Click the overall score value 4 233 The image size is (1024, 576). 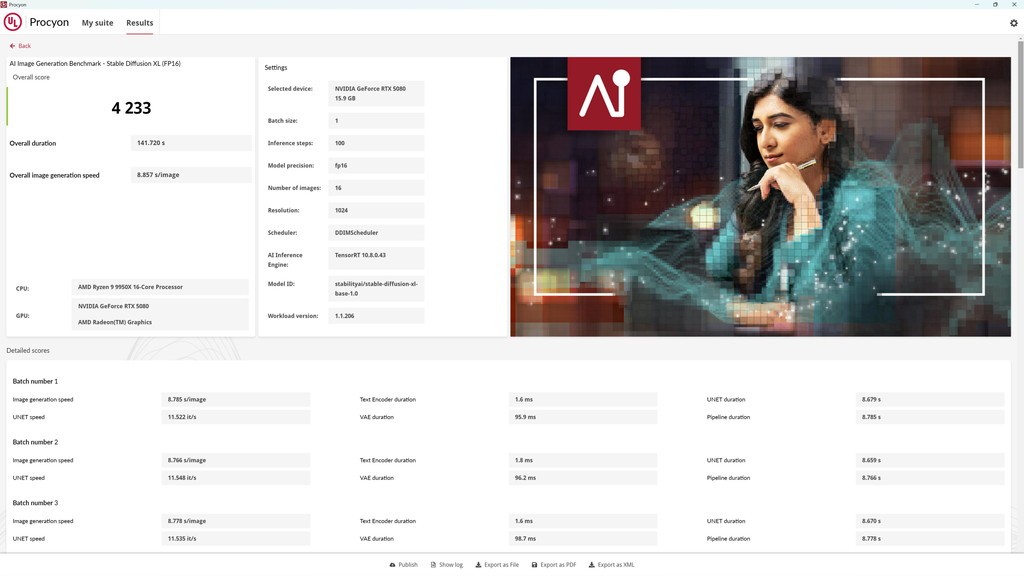(131, 108)
